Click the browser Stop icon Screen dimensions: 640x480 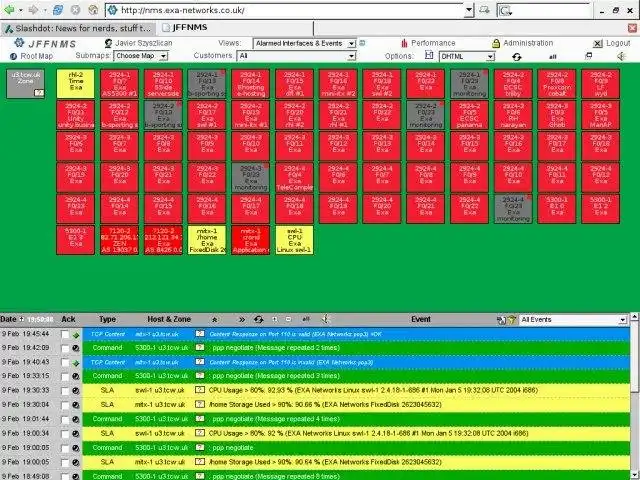coord(76,10)
